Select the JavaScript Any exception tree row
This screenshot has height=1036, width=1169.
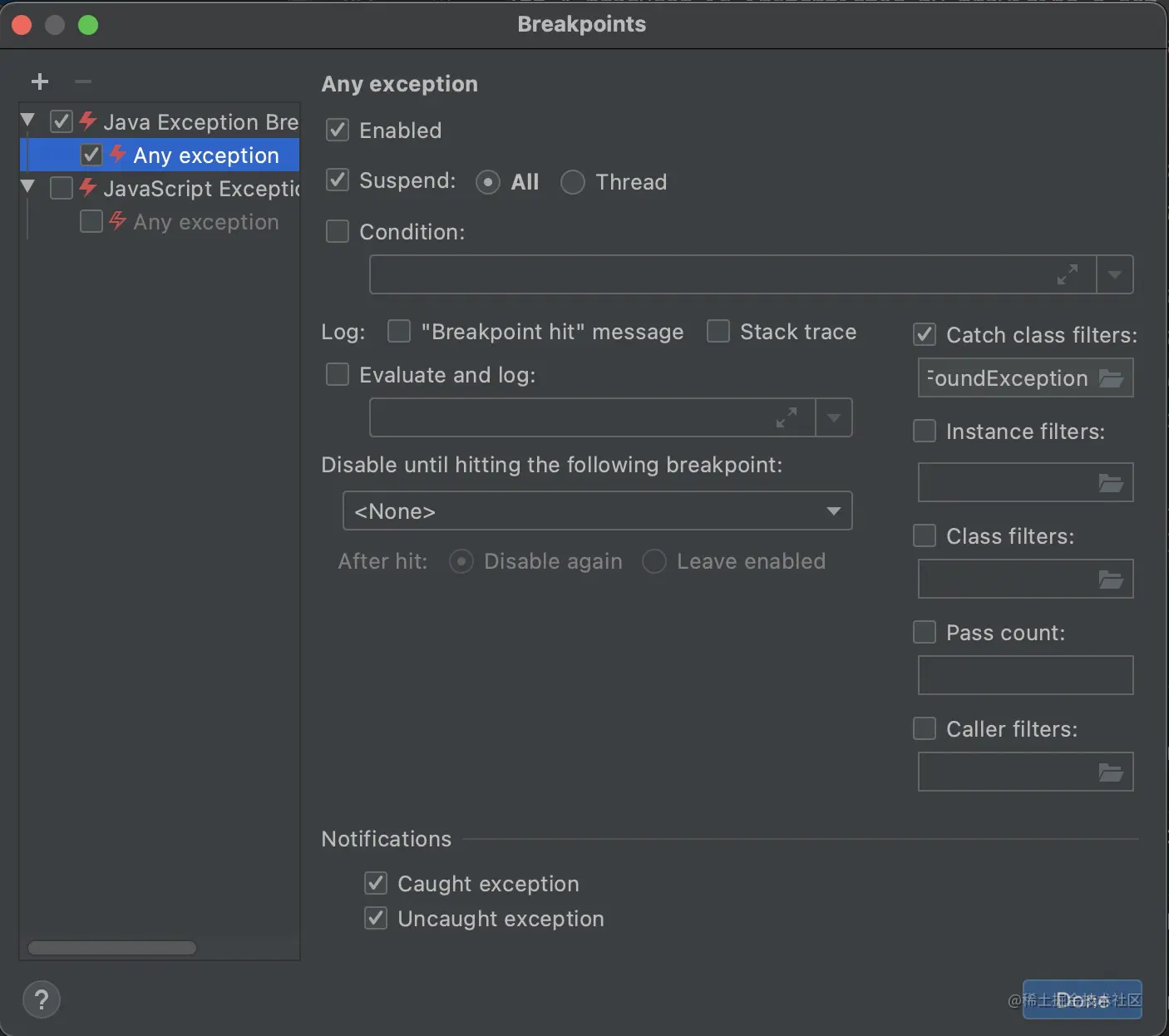[x=160, y=221]
